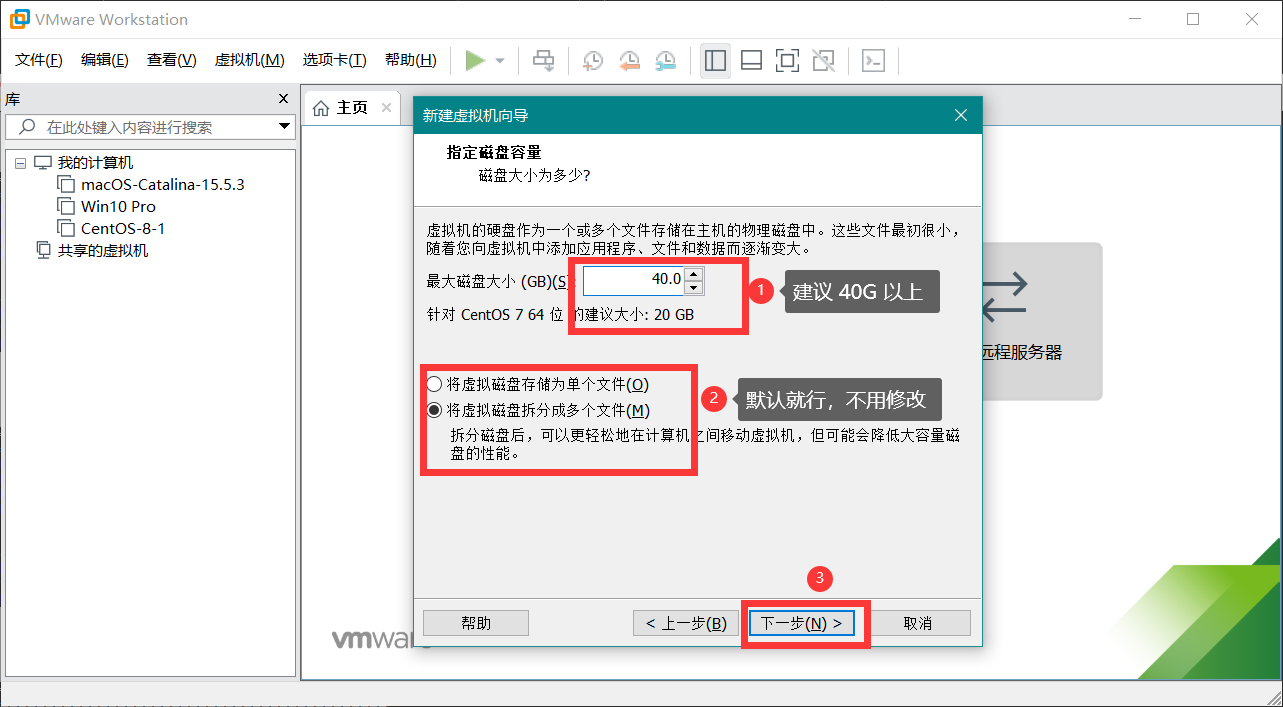1283x707 pixels.
Task: Click the 上一步(B) button
Action: click(x=686, y=623)
